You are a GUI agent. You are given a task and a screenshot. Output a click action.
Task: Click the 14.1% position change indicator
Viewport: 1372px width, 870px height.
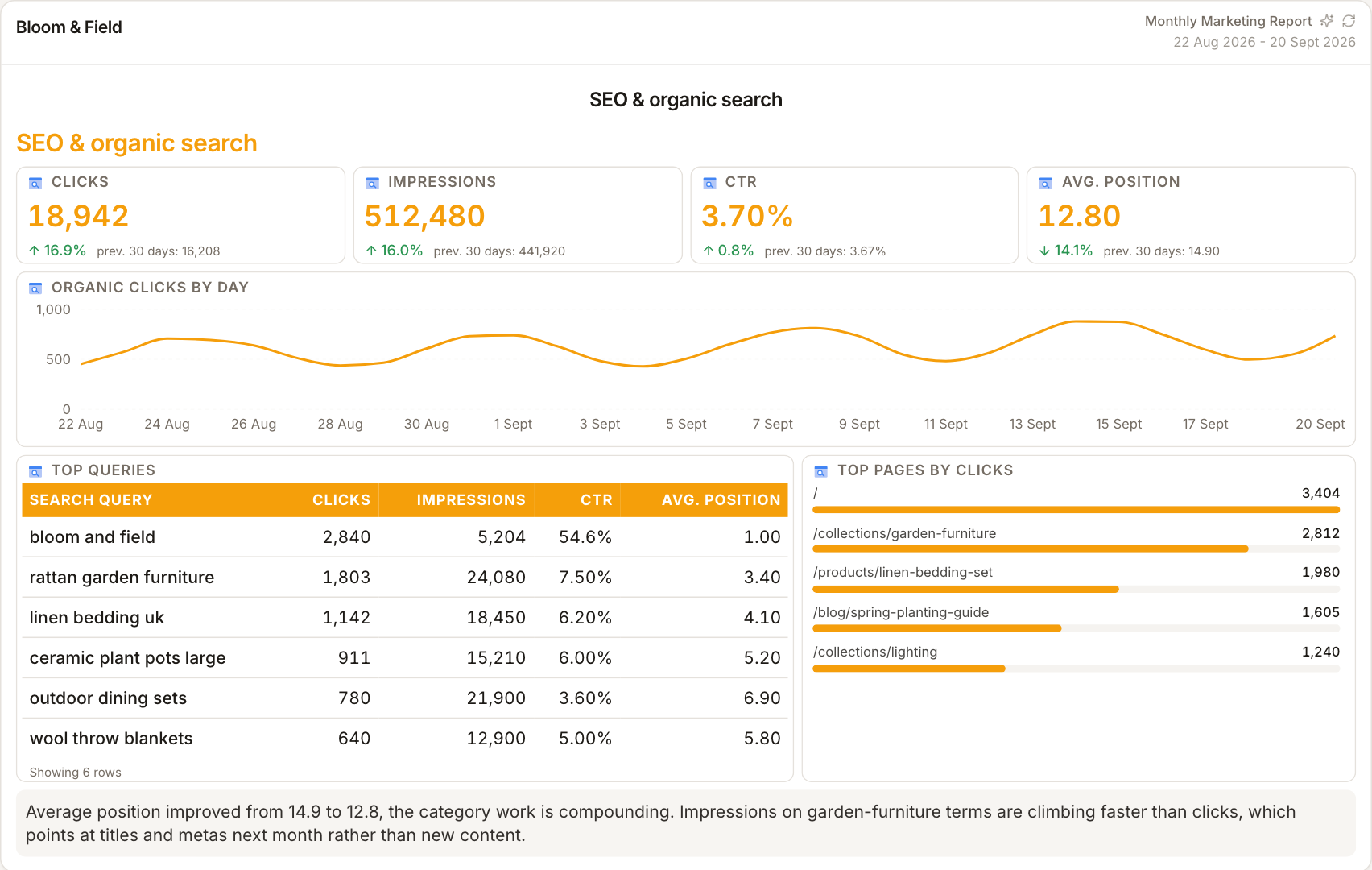point(1066,251)
